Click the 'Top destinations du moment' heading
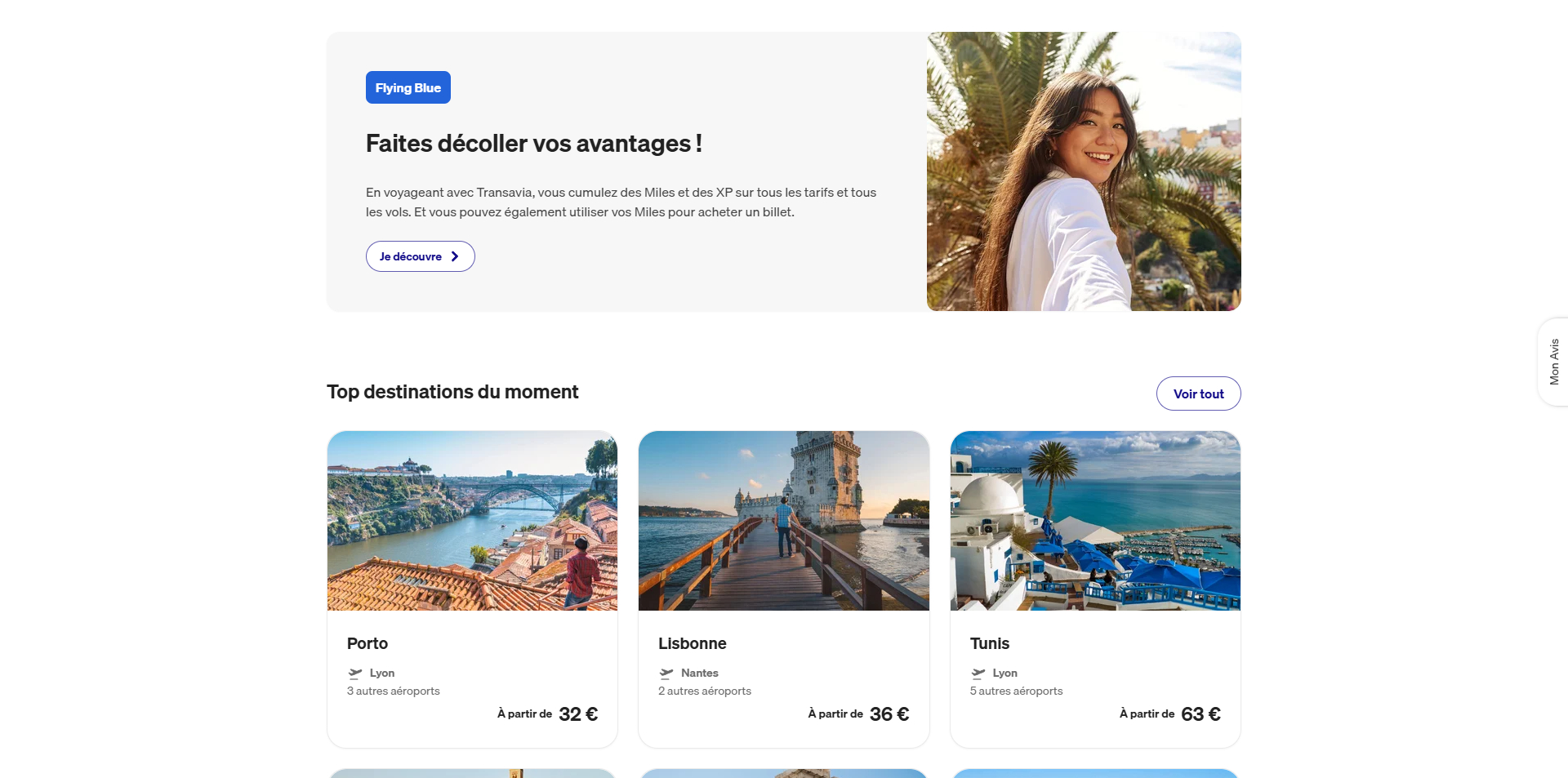 tap(452, 392)
